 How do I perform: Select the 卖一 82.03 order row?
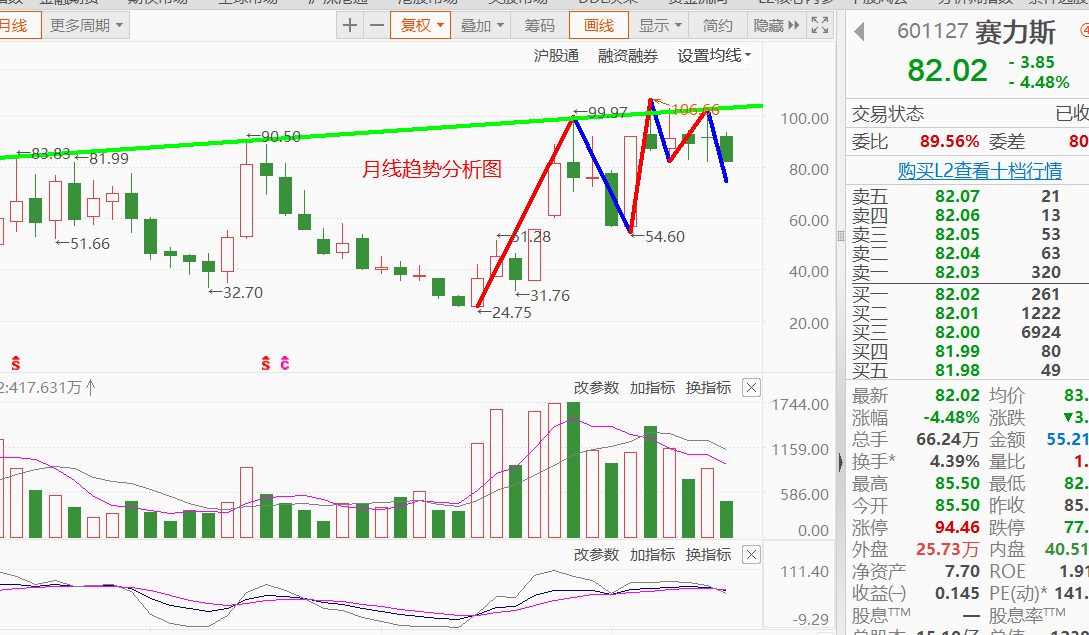pos(967,272)
